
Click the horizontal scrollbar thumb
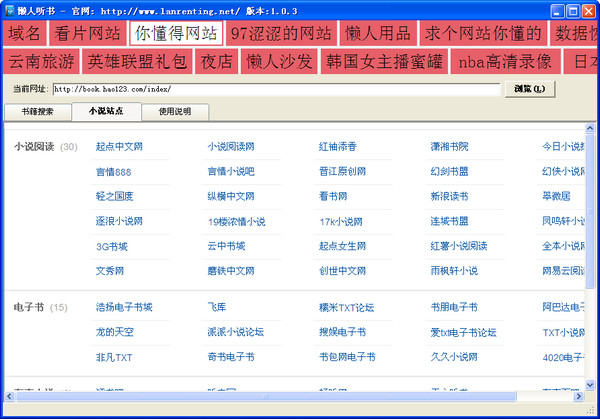tap(266, 396)
